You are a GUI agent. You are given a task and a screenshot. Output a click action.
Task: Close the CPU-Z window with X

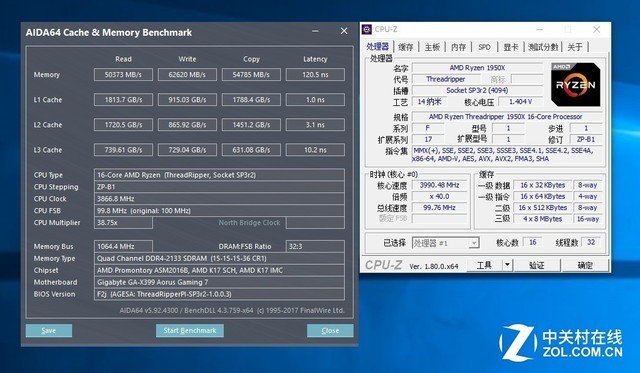(x=596, y=29)
